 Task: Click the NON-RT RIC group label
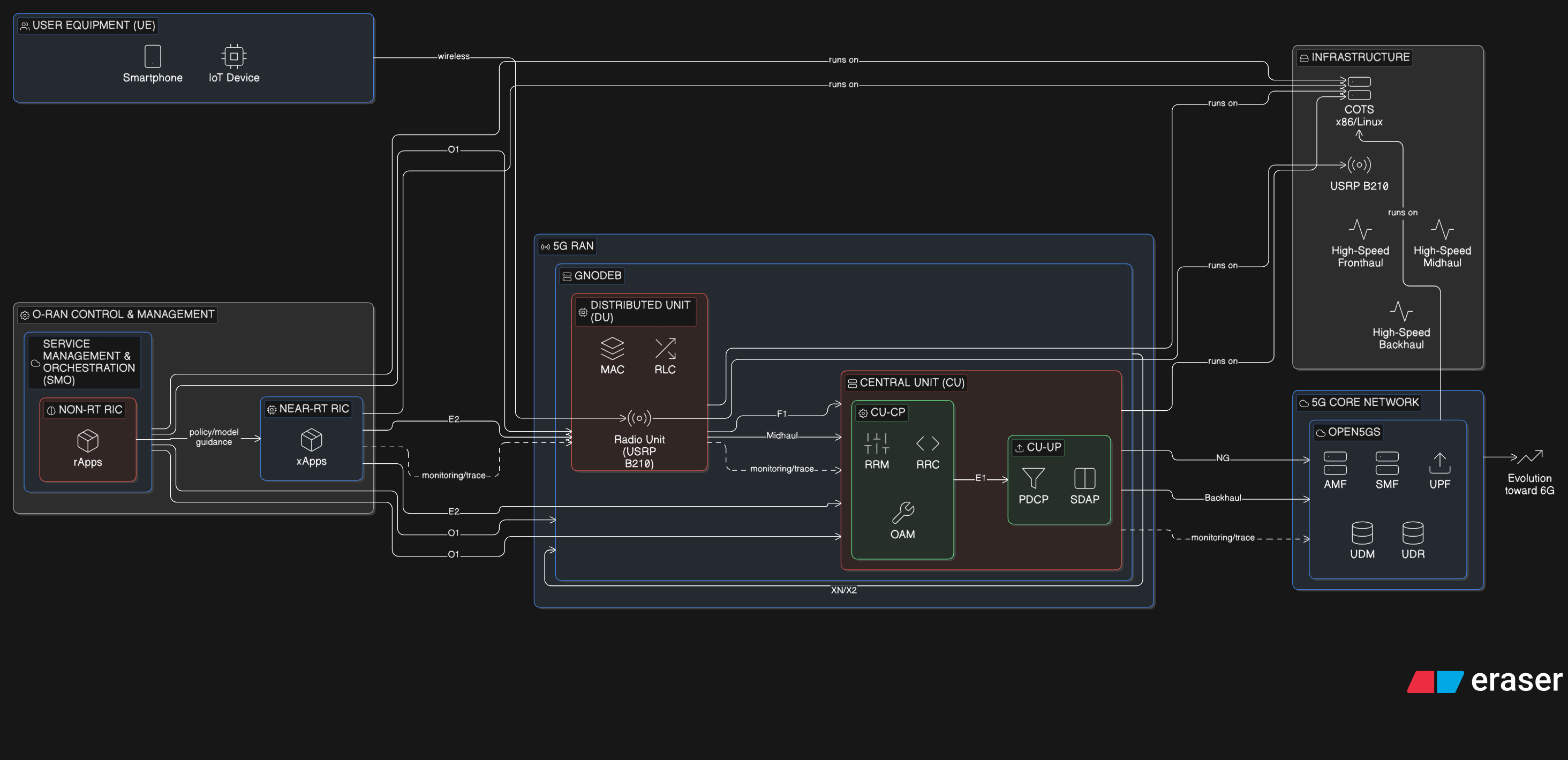[x=91, y=410]
